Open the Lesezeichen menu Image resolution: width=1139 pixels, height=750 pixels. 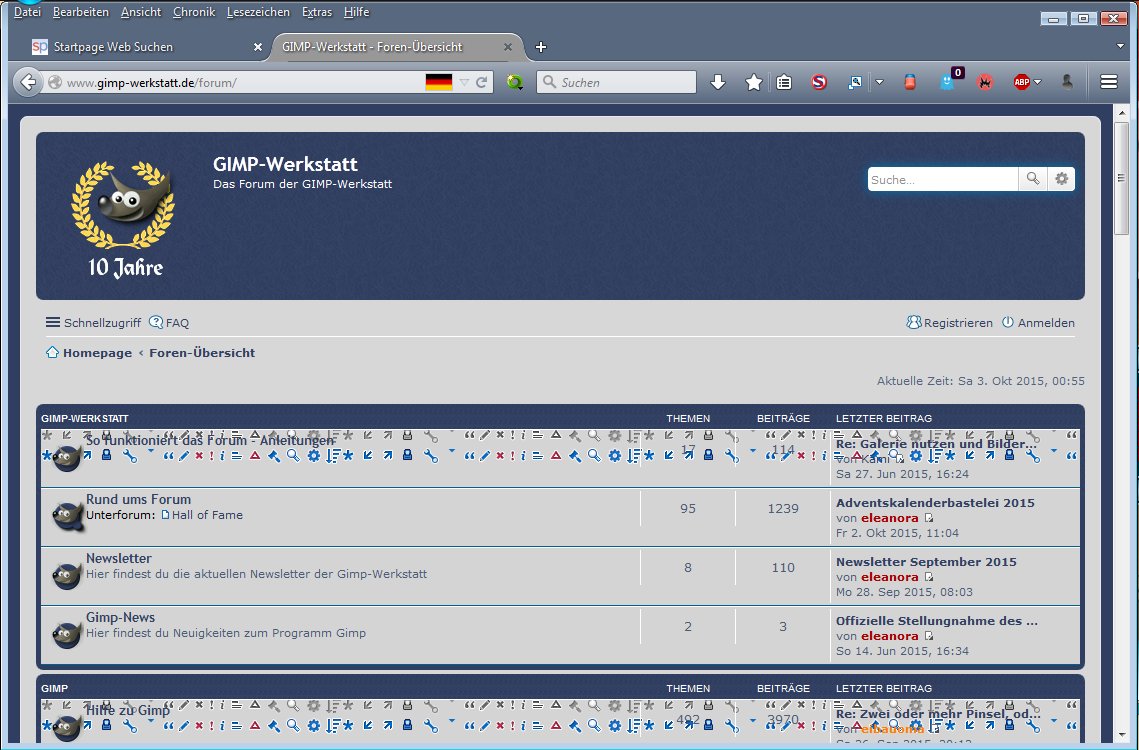pyautogui.click(x=258, y=12)
